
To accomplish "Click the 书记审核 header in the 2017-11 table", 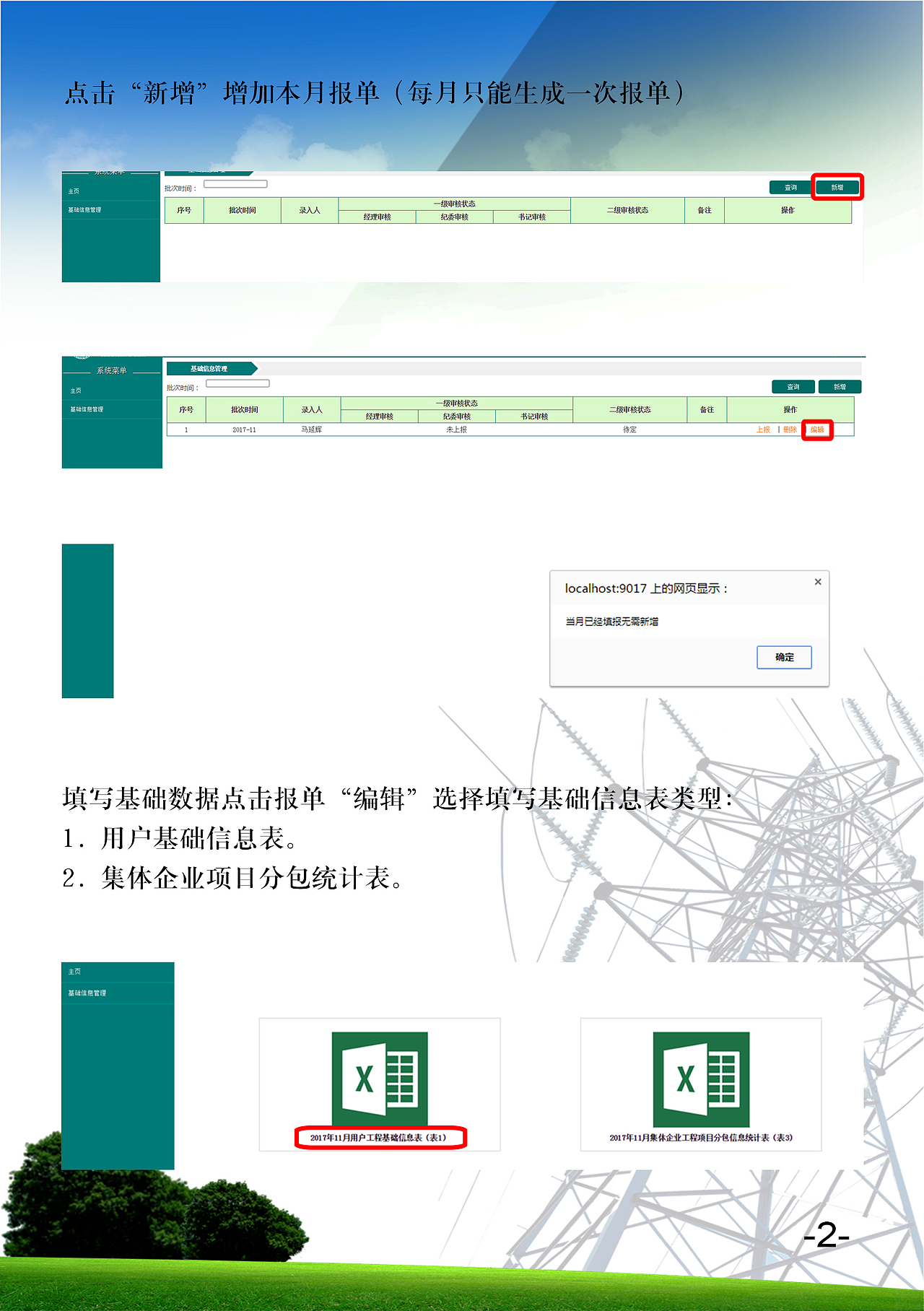I will (x=534, y=417).
